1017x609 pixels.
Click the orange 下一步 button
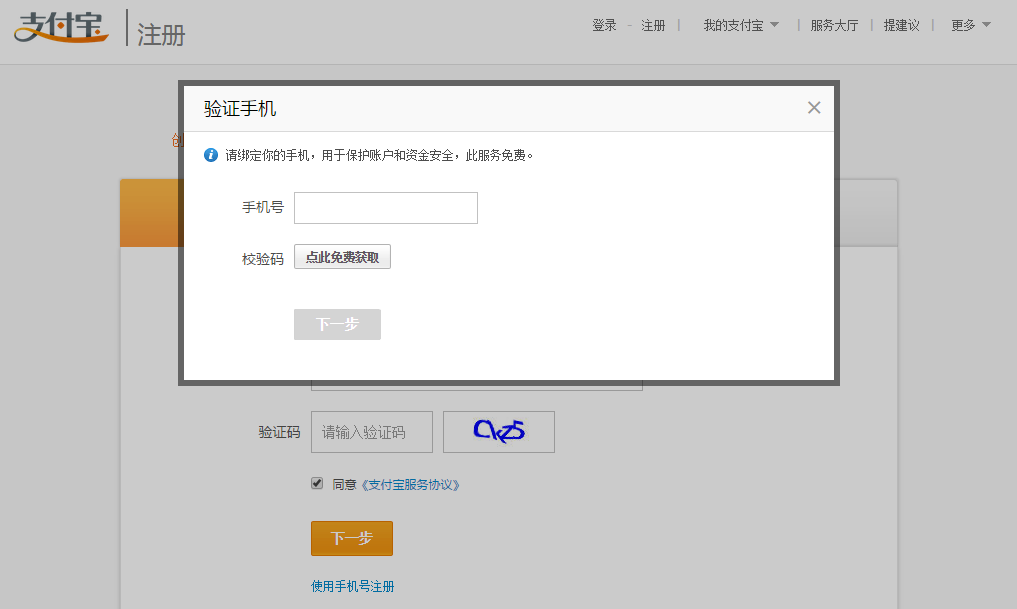click(352, 538)
